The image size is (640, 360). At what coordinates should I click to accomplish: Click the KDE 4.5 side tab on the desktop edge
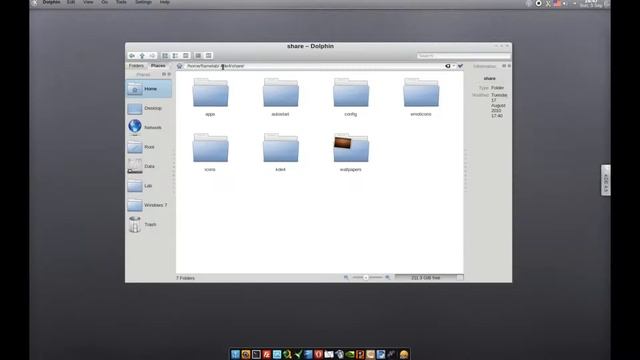606,180
